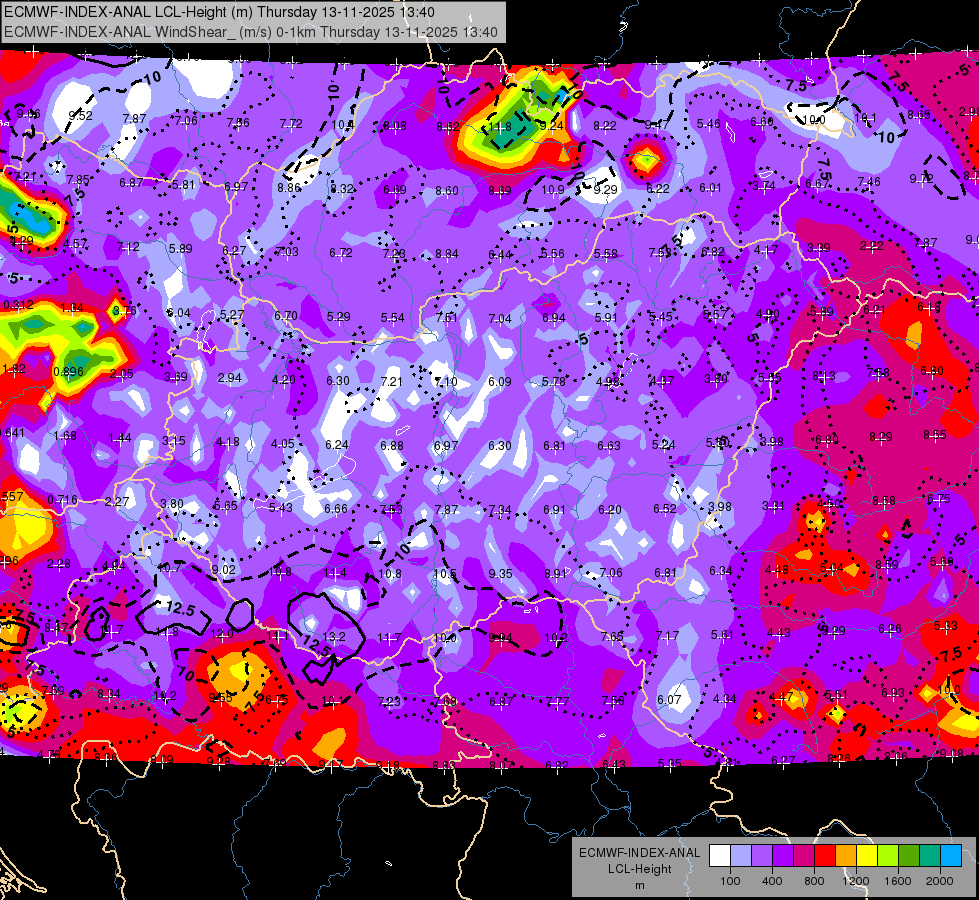Click the wind shear value 7.34
Image resolution: width=979 pixels, height=900 pixels.
(x=499, y=510)
